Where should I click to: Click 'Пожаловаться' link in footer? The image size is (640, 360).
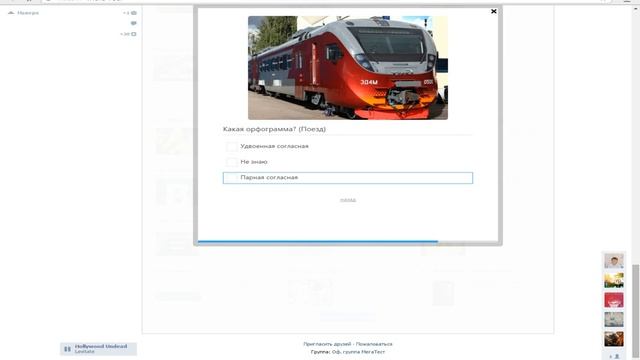pos(374,344)
